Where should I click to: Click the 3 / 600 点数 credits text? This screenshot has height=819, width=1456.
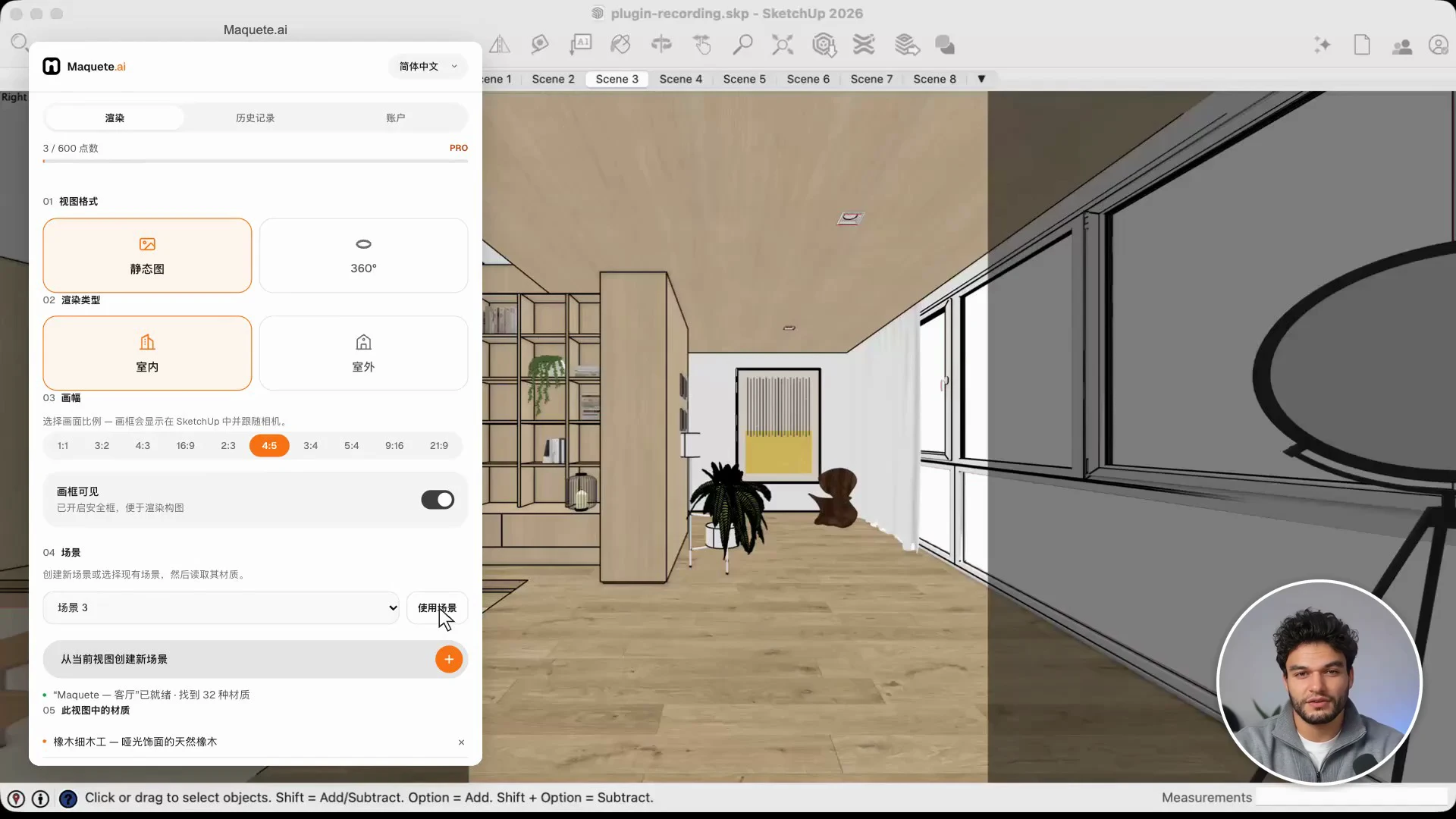click(x=71, y=149)
